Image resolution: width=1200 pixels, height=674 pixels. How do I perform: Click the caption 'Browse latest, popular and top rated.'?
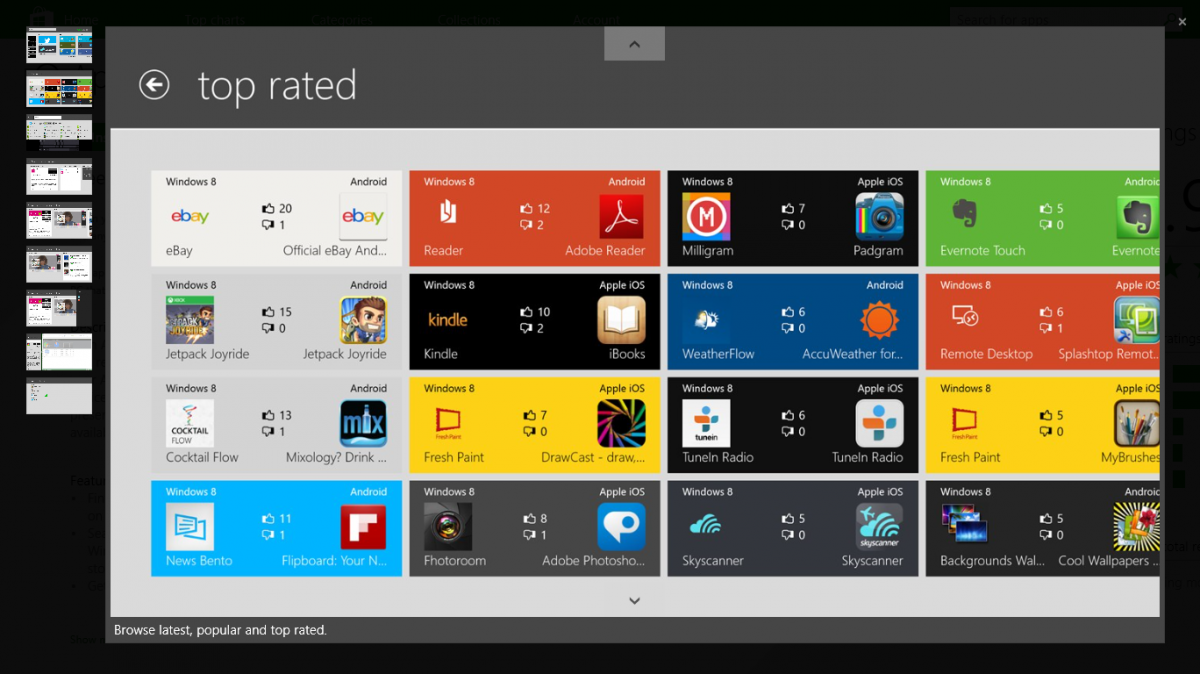pyautogui.click(x=220, y=630)
